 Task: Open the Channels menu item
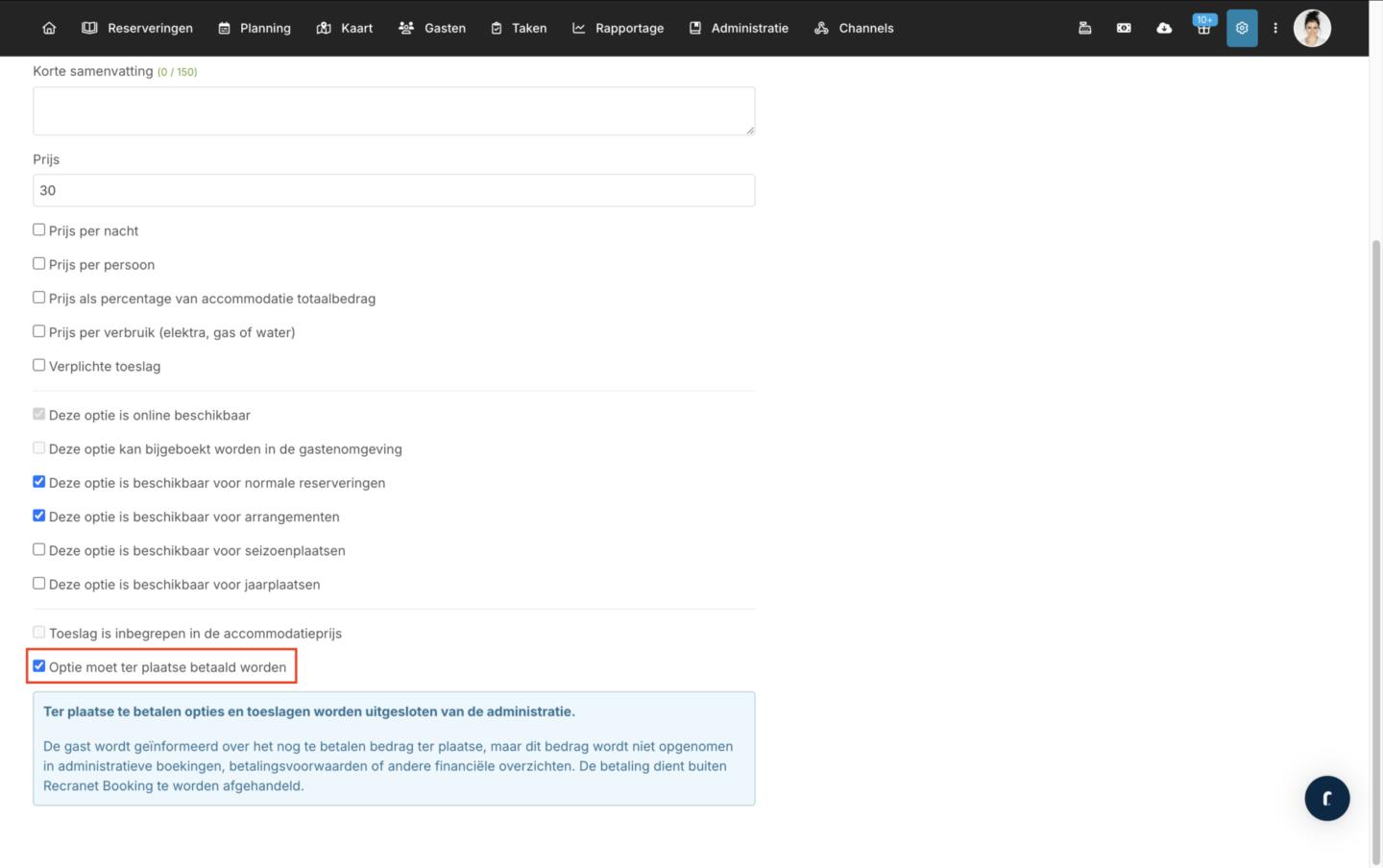point(854,28)
